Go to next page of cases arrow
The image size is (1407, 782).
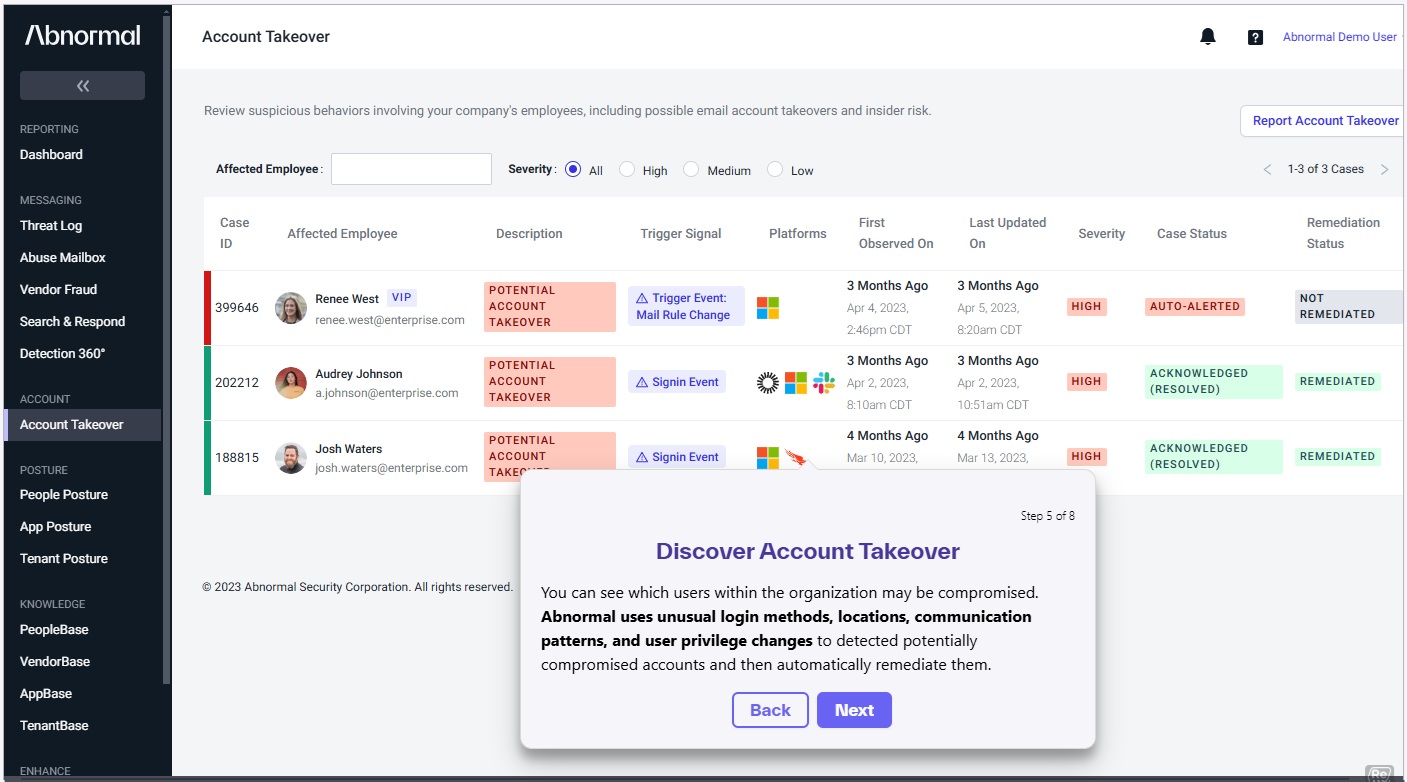(1384, 170)
